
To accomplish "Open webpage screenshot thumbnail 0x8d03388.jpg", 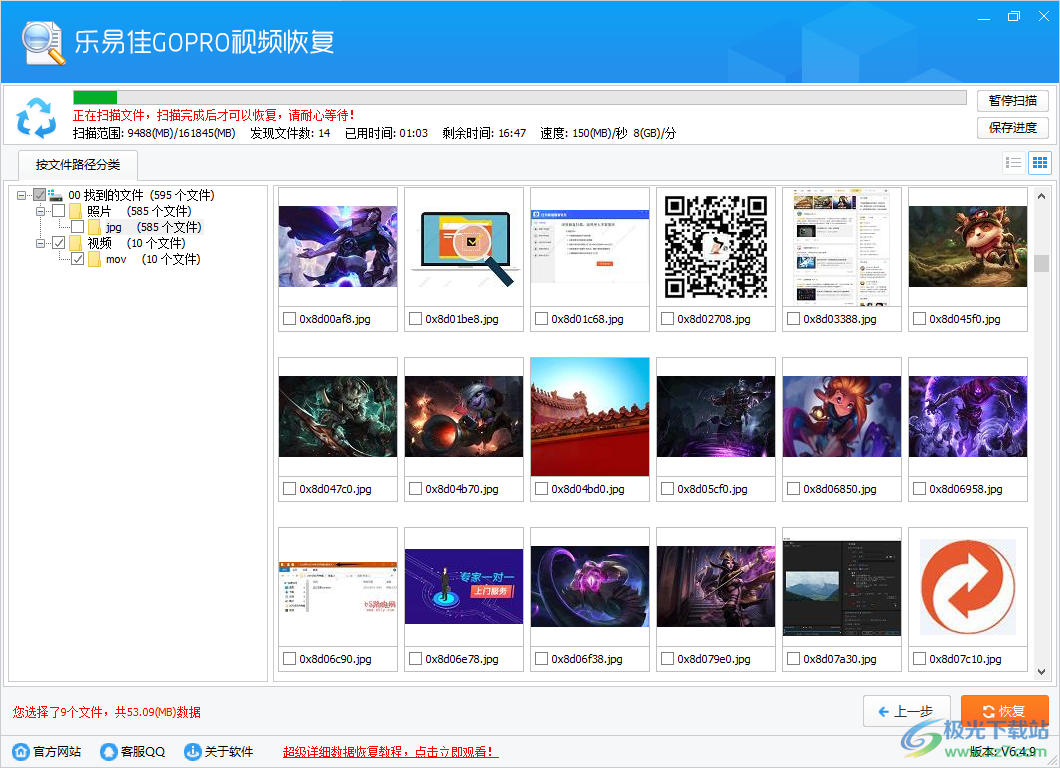I will click(842, 247).
